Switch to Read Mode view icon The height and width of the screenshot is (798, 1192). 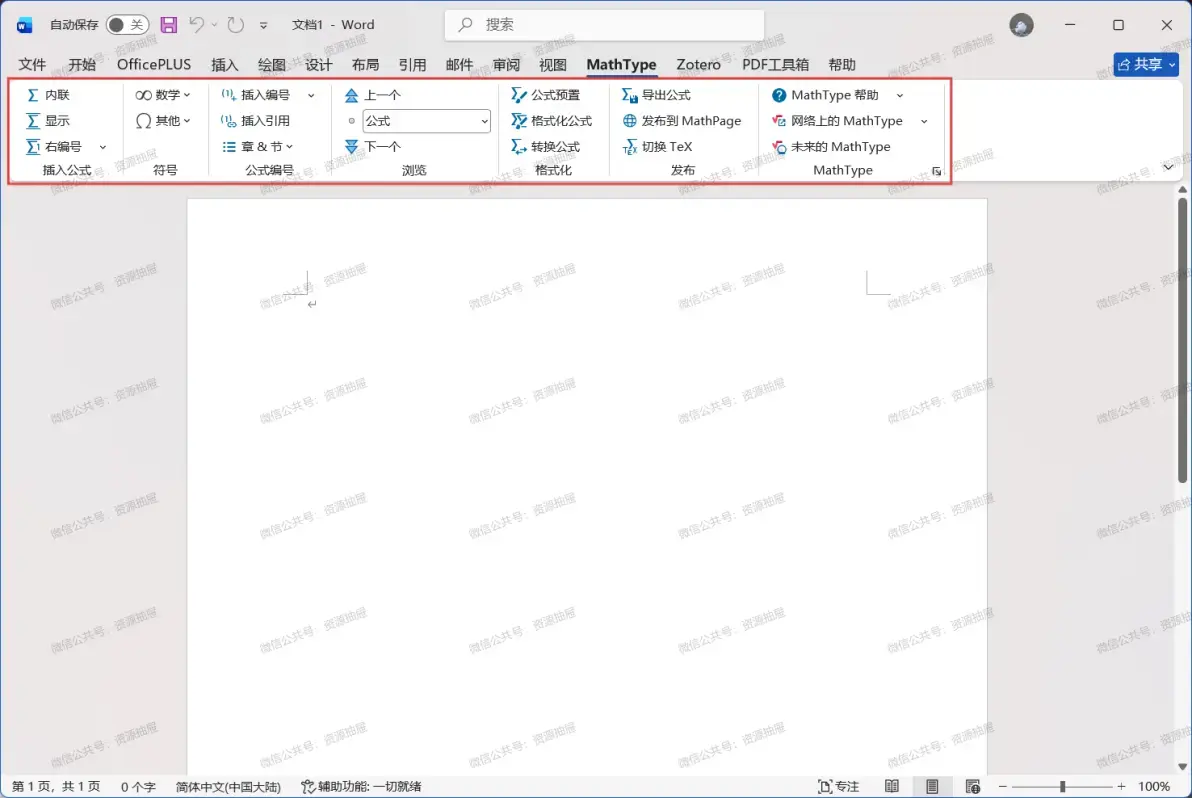coord(892,787)
